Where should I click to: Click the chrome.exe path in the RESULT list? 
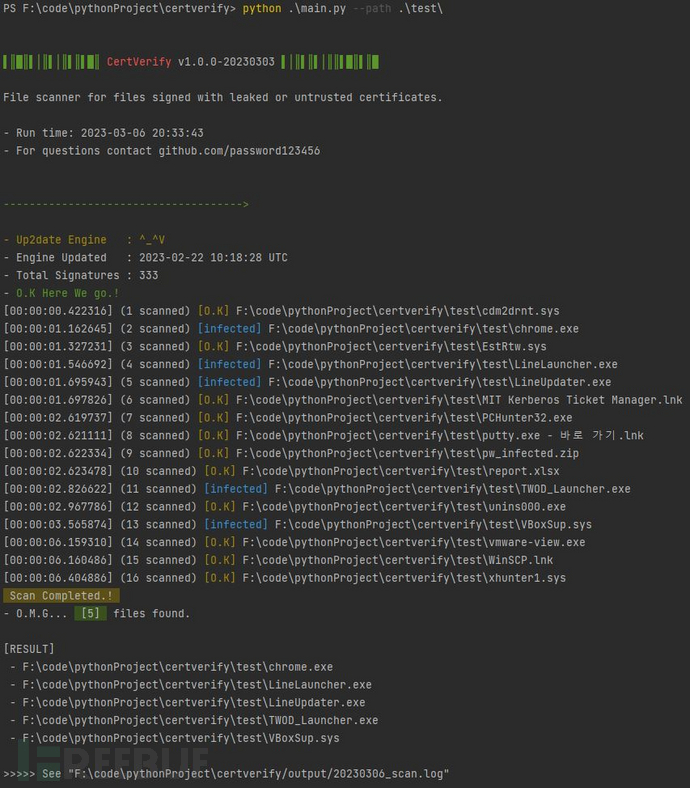point(178,667)
